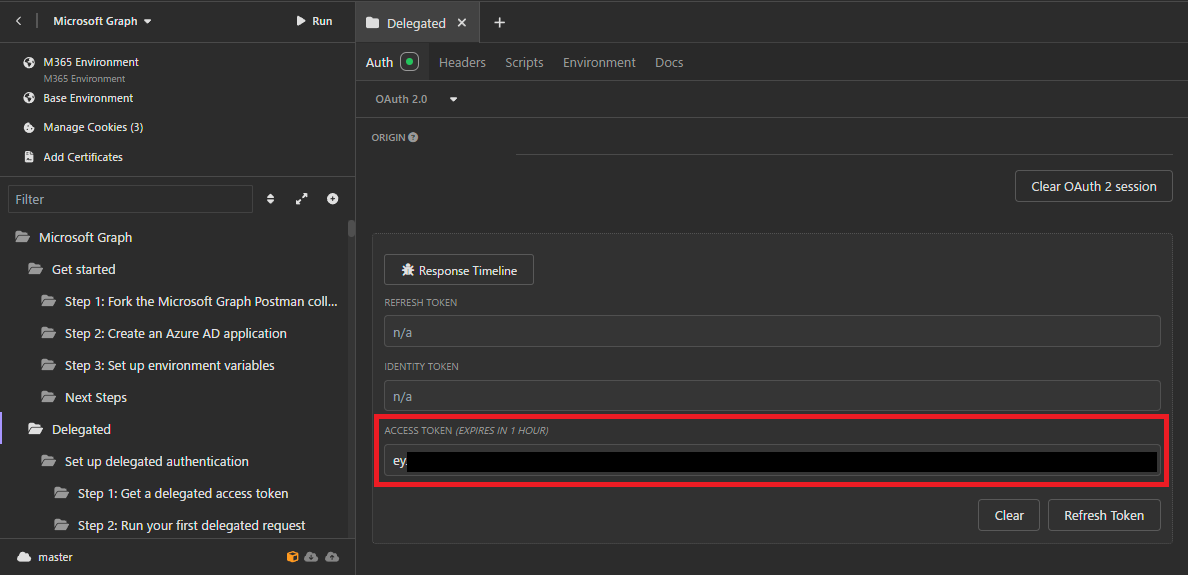Select the Delegated tab

click(416, 23)
